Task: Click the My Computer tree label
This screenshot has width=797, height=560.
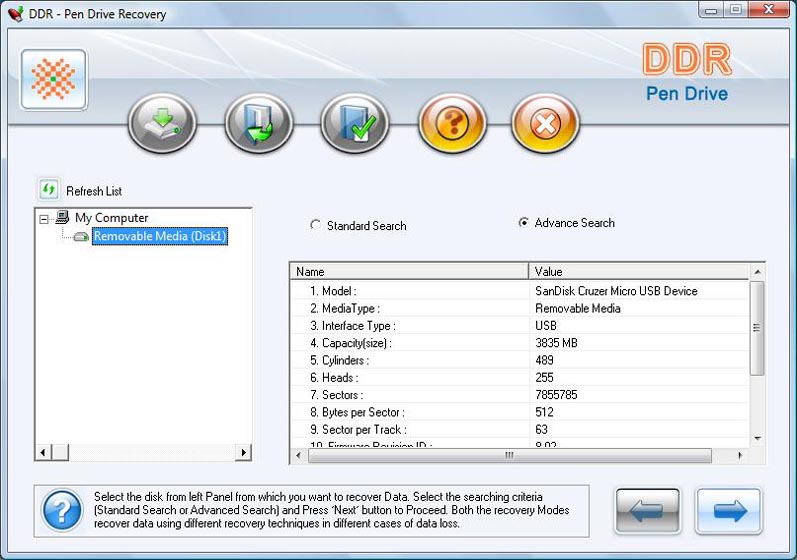Action: 112,217
